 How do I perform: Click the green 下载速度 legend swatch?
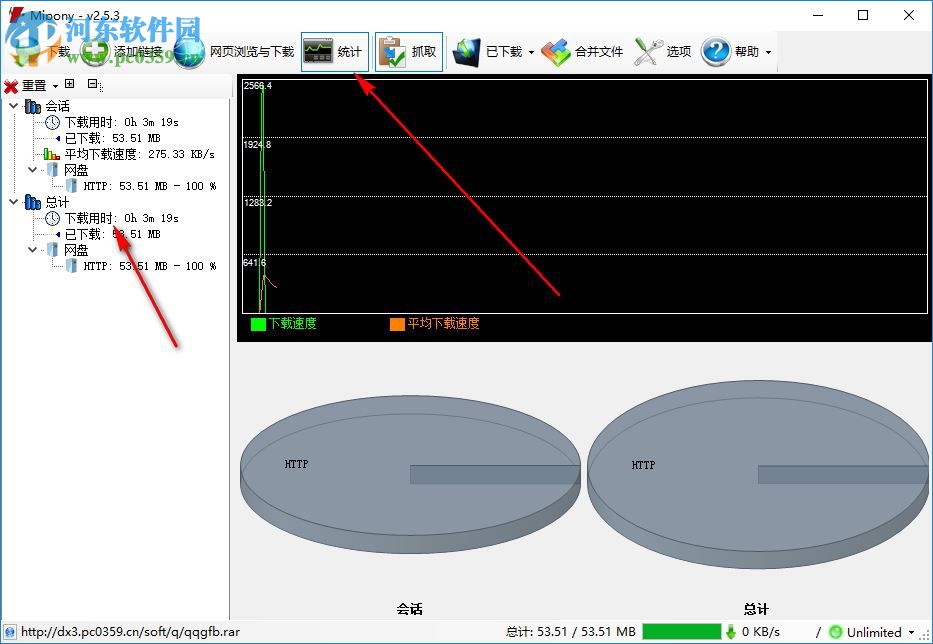coord(258,324)
